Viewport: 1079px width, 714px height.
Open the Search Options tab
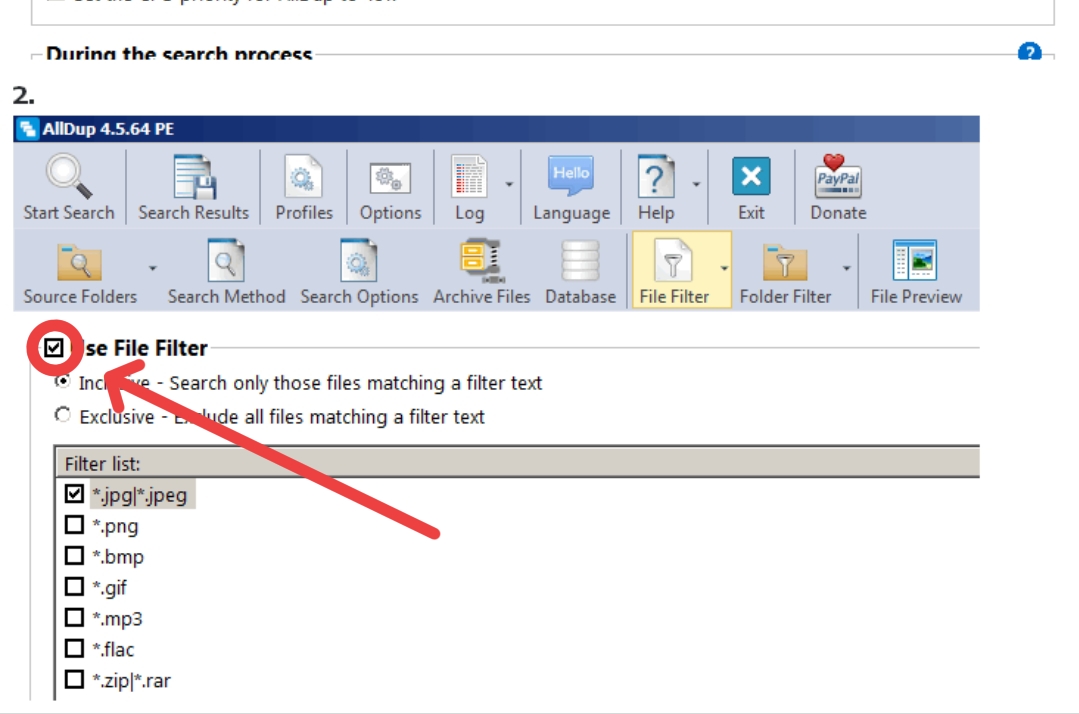(359, 270)
